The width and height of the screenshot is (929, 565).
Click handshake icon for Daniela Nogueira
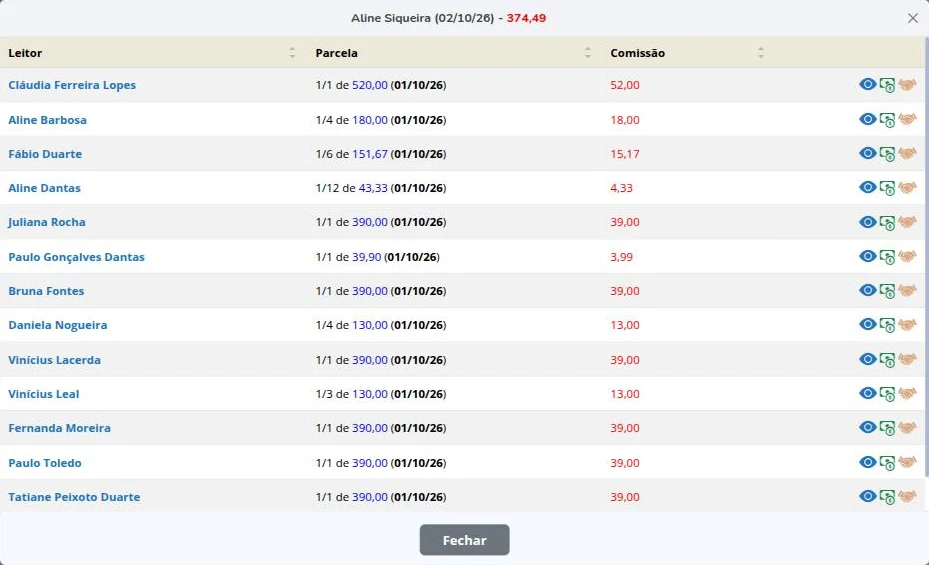[907, 325]
